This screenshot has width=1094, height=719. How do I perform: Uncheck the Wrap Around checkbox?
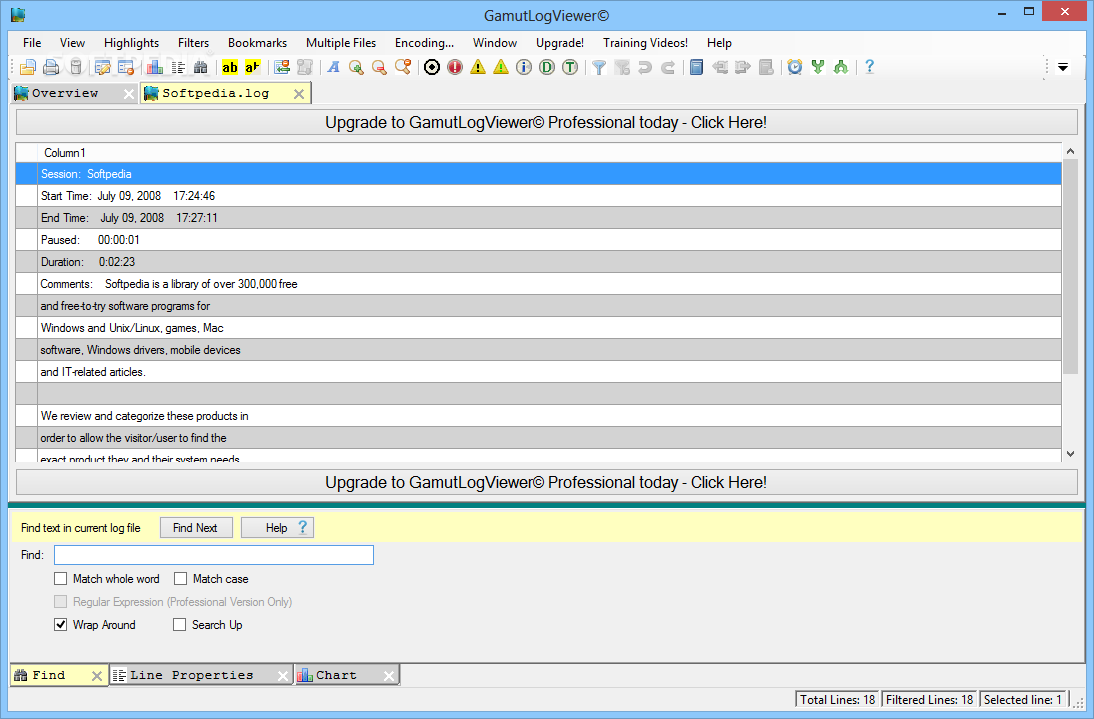(x=61, y=625)
